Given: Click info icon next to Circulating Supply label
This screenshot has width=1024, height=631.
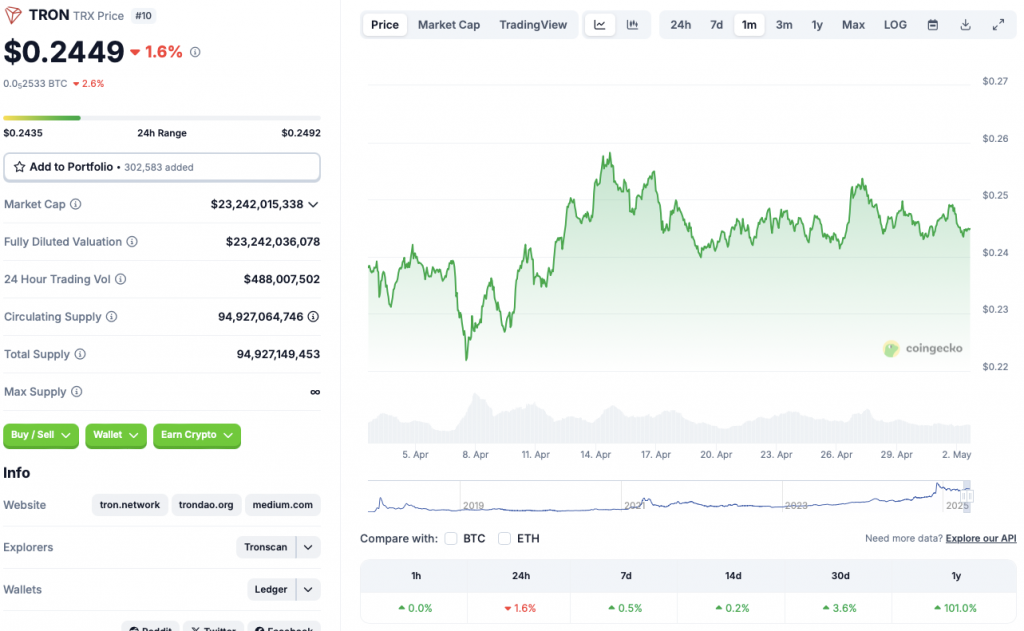Looking at the screenshot, I should point(112,317).
